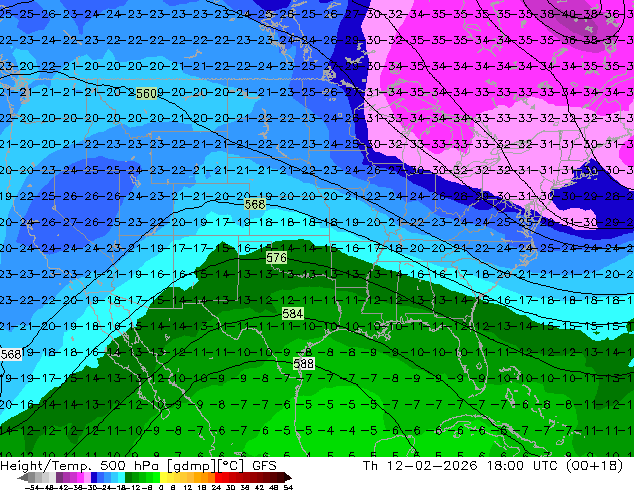The height and width of the screenshot is (490, 634).
Task: Click the 576 height contour label
Action: pyautogui.click(x=277, y=258)
